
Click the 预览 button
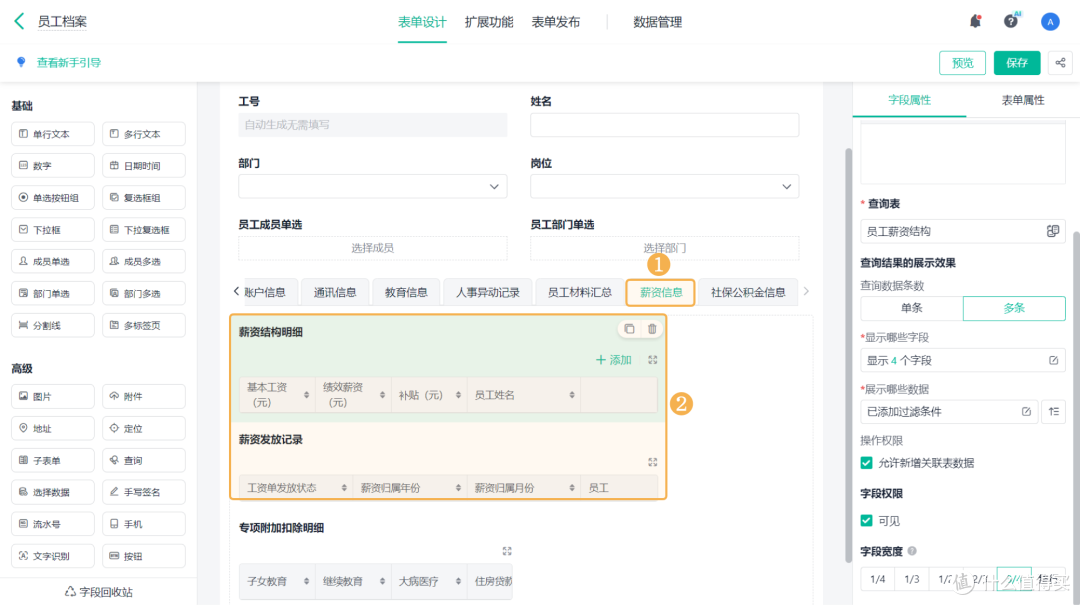[x=962, y=63]
